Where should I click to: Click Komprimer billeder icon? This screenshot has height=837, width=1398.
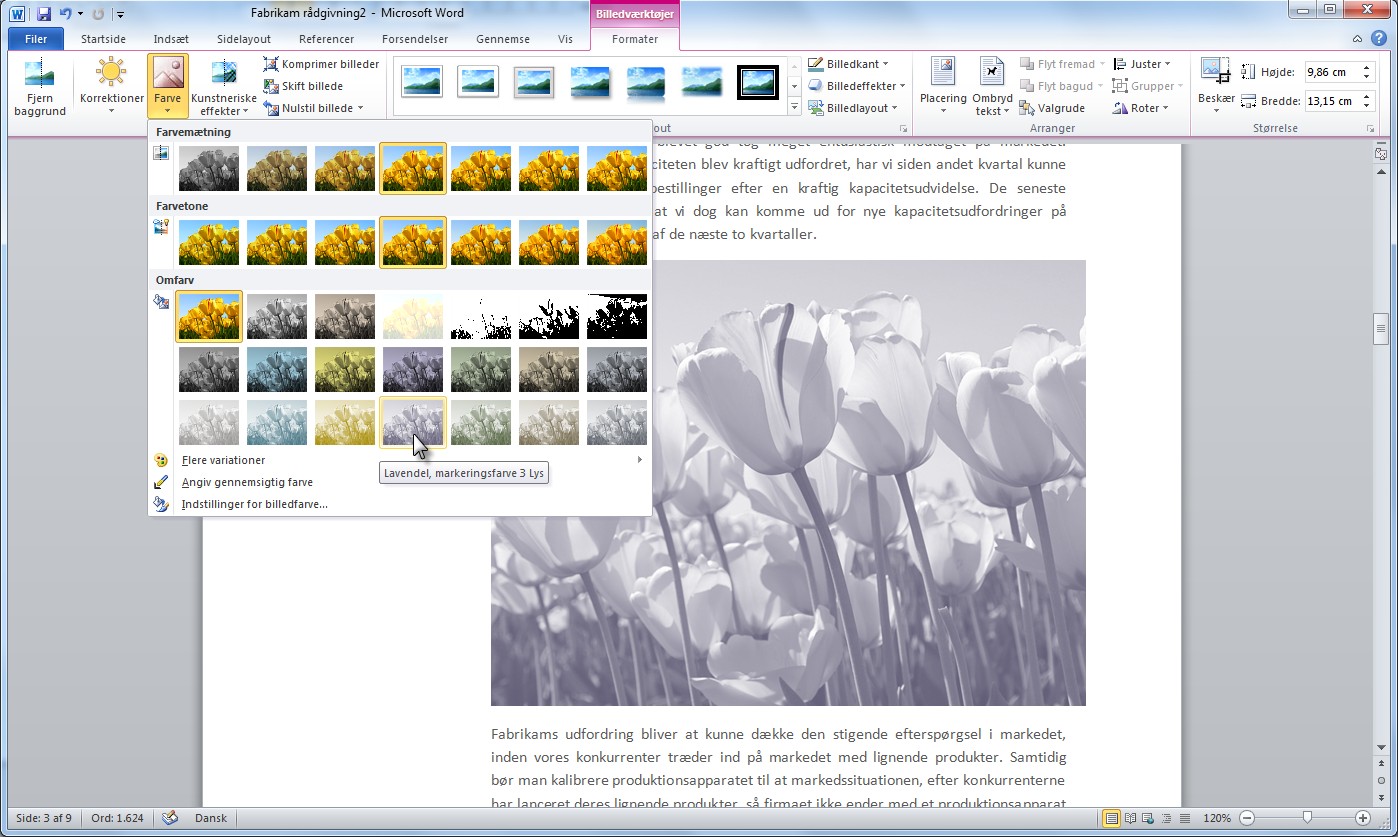tap(272, 64)
